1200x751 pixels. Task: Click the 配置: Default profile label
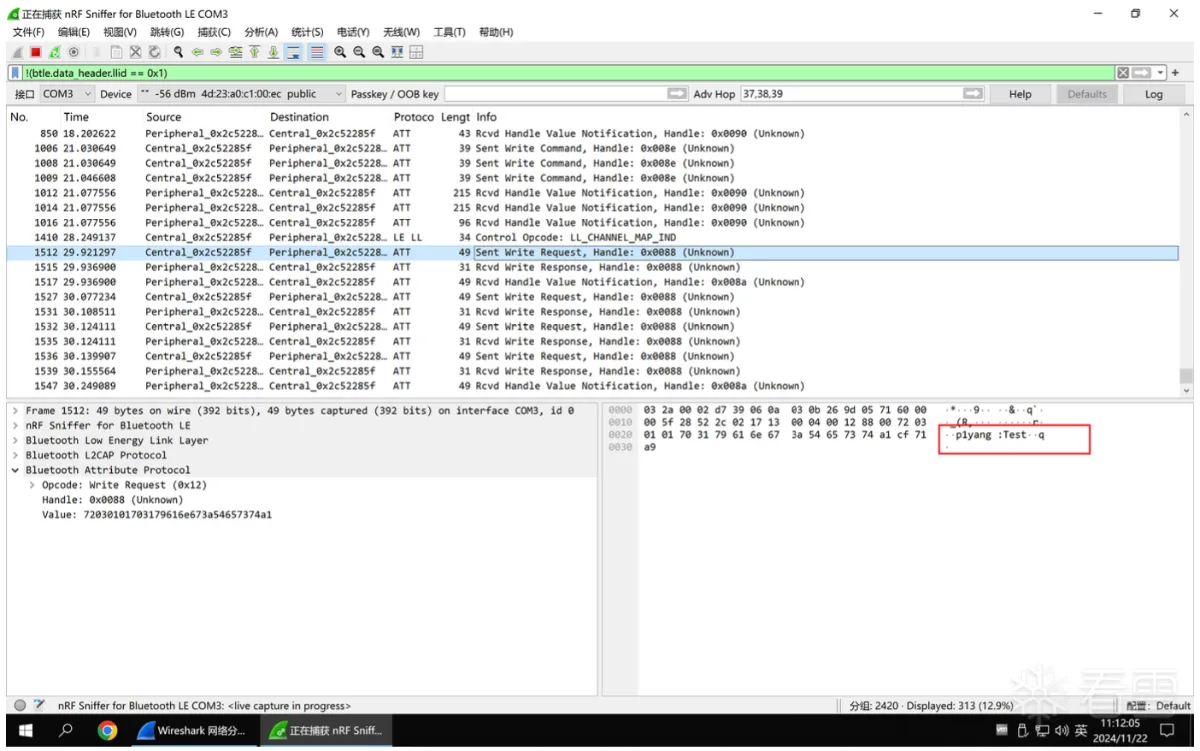(1158, 706)
